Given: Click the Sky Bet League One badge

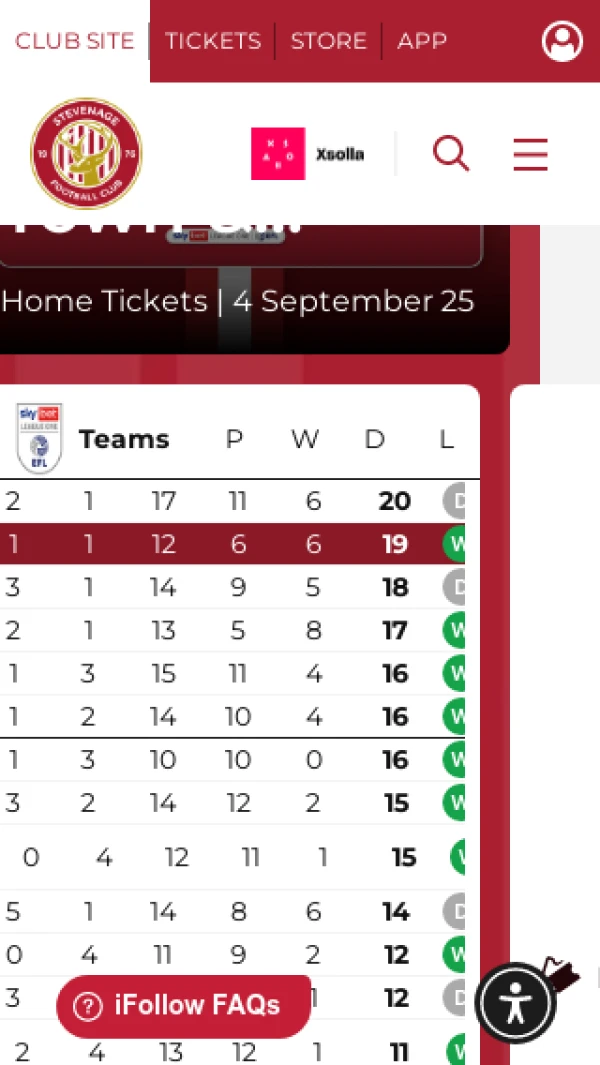Looking at the screenshot, I should [x=39, y=439].
